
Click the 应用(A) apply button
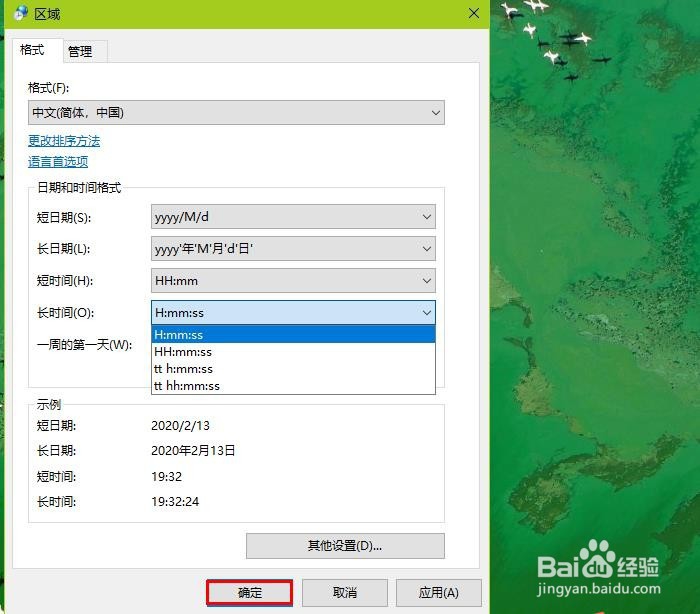point(439,593)
